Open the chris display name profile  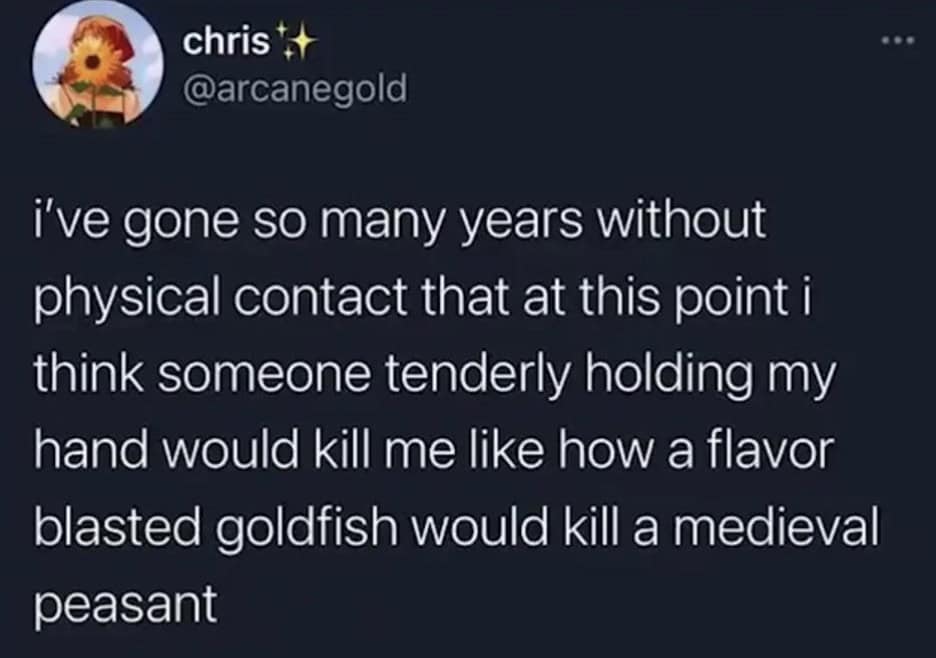(x=227, y=44)
